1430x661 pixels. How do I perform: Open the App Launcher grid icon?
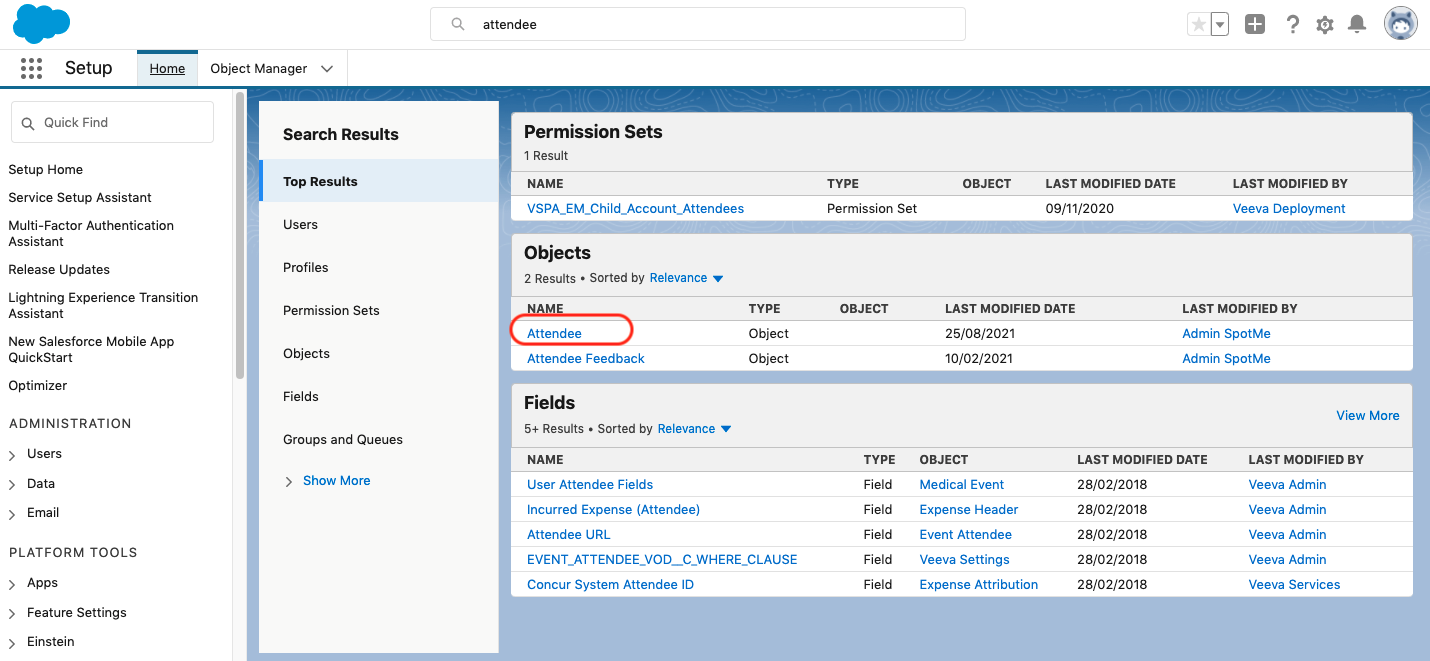pos(31,68)
